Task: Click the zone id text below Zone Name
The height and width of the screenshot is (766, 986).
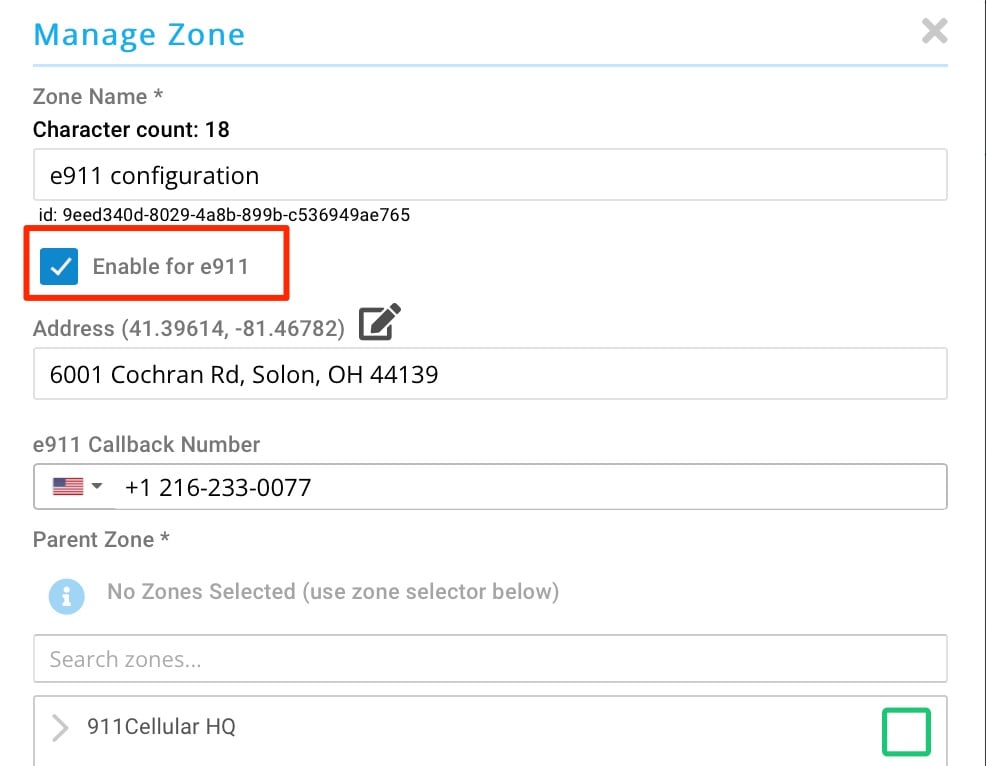Action: [224, 215]
